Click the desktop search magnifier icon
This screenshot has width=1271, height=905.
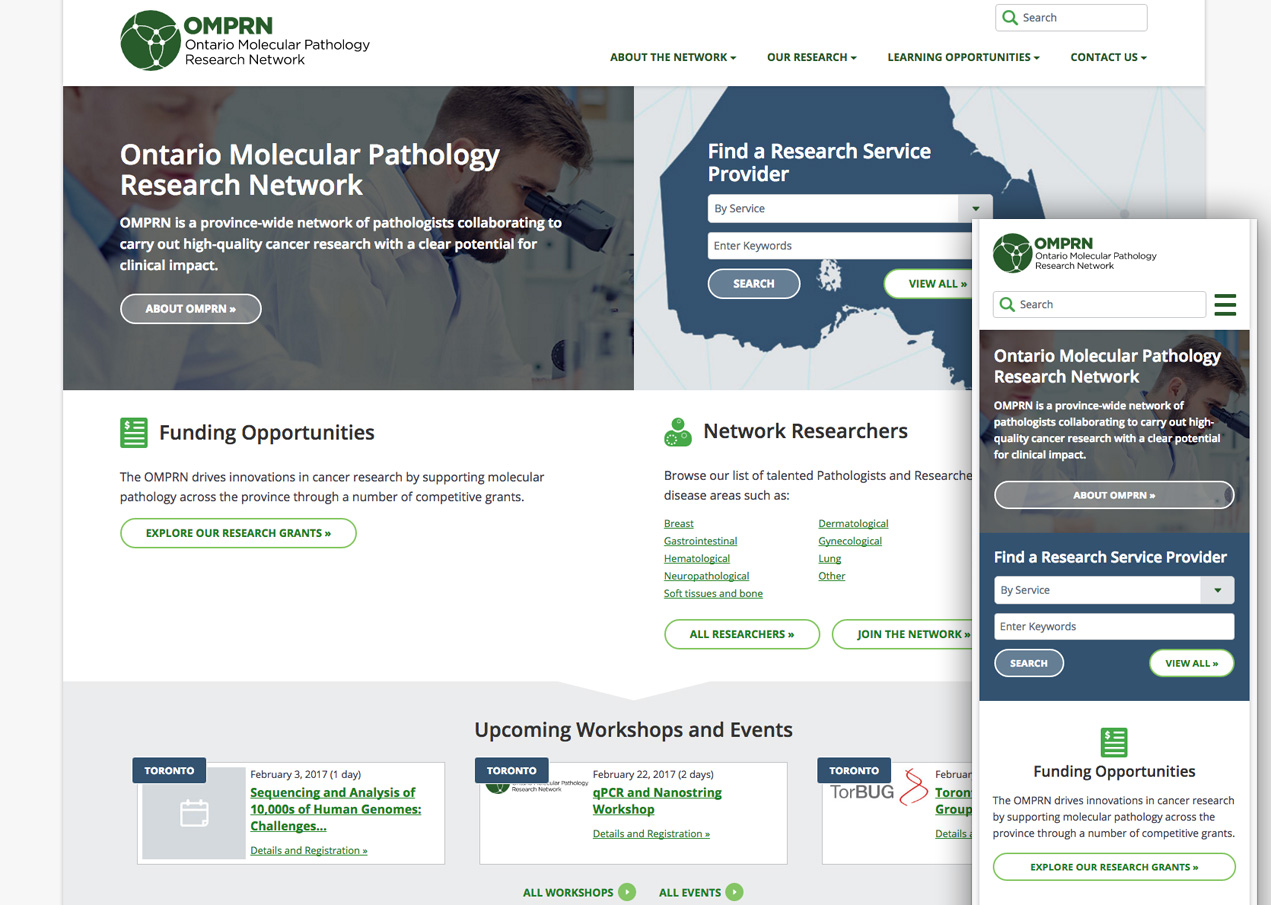tap(1010, 18)
